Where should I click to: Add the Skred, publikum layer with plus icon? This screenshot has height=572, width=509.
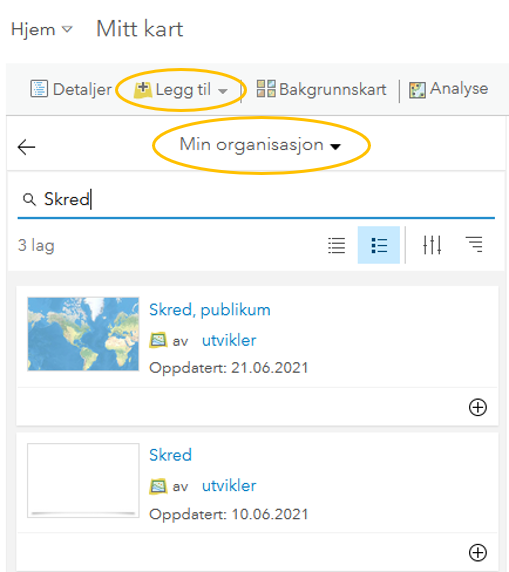[x=478, y=407]
